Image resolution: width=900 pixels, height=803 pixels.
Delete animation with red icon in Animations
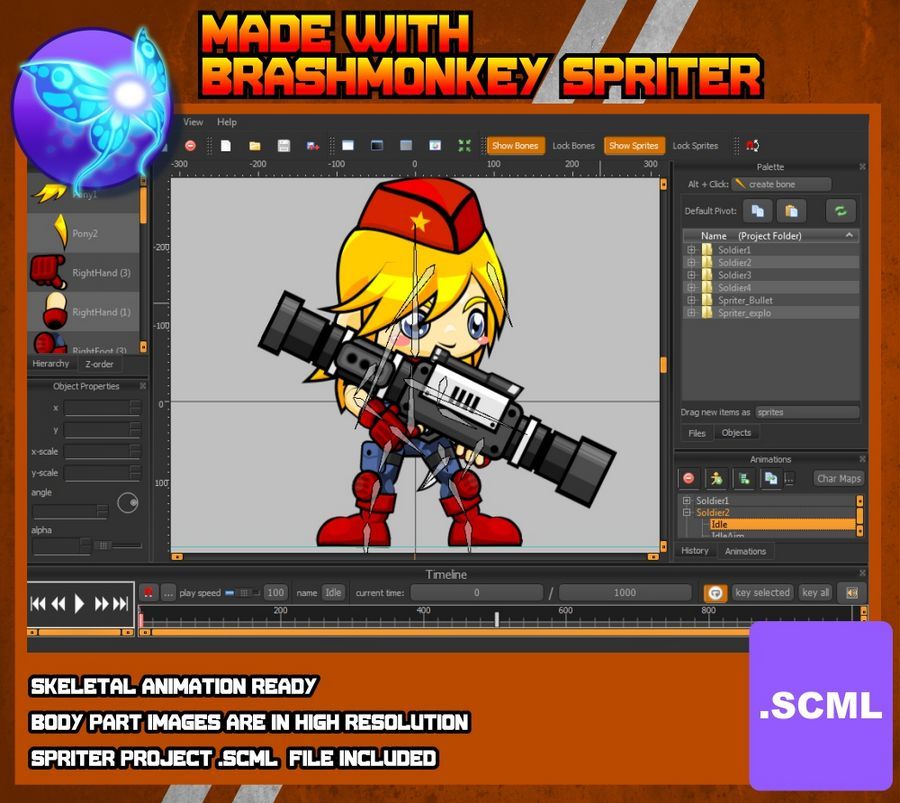689,478
